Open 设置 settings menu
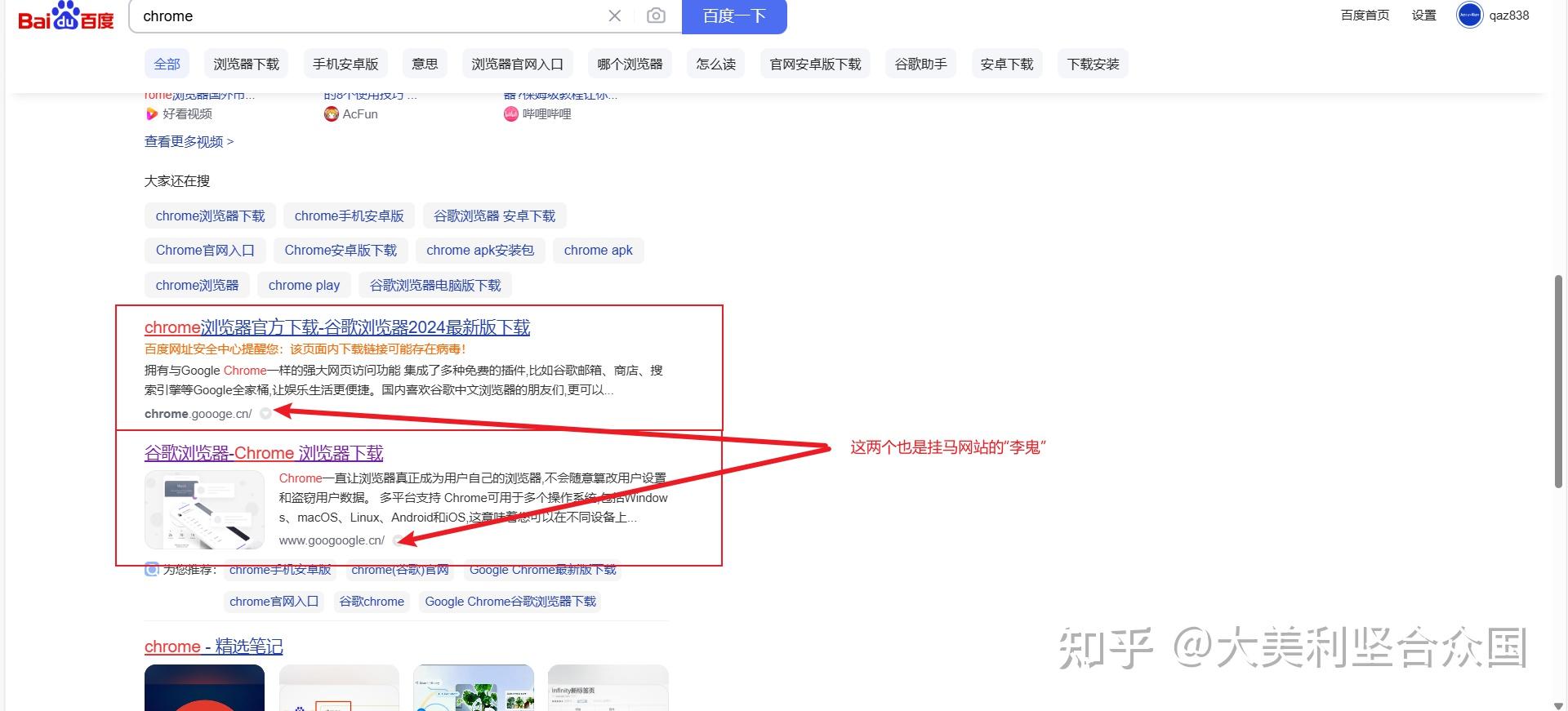This screenshot has width=1568, height=711. [1423, 16]
